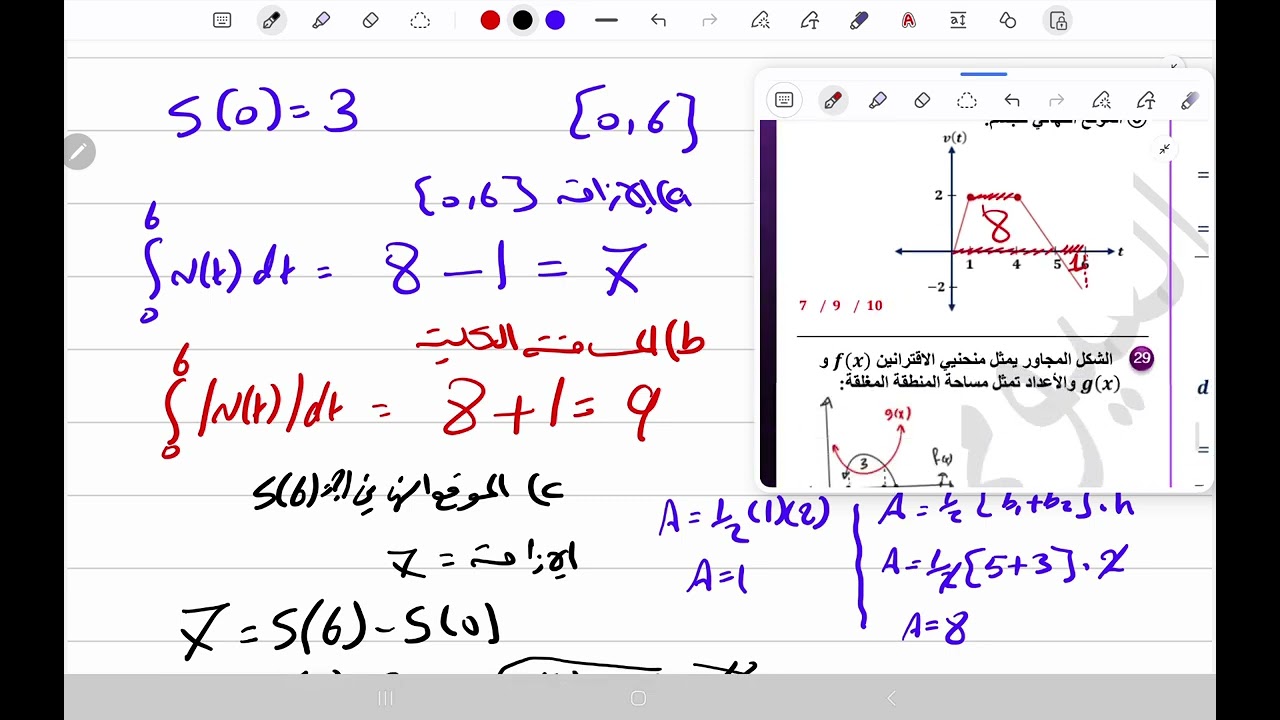Select handwriting-to-text tool in popup window toolbar
1280x720 pixels.
[x=1147, y=100]
